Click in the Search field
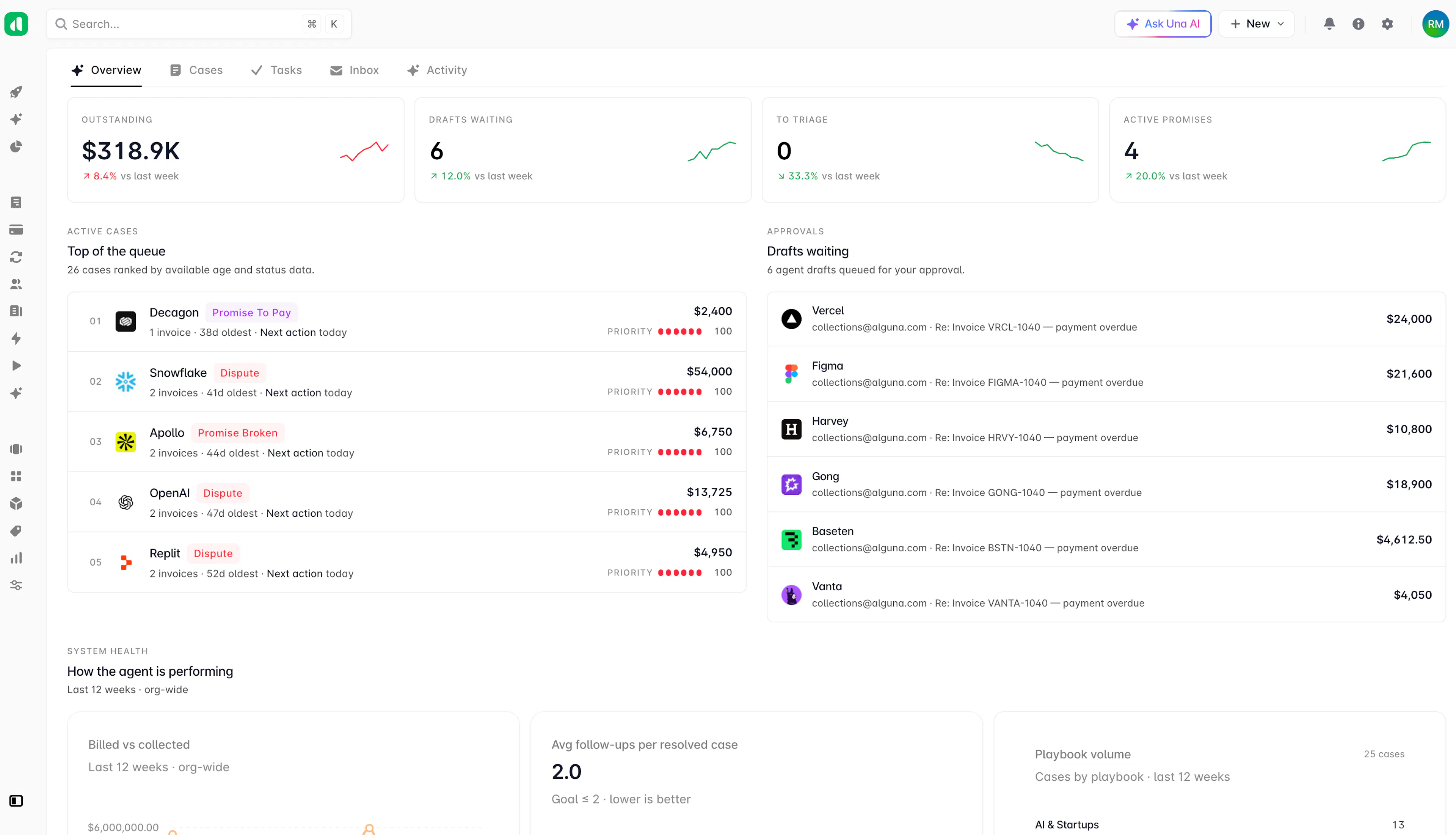Viewport: 1456px width, 835px height. click(199, 24)
